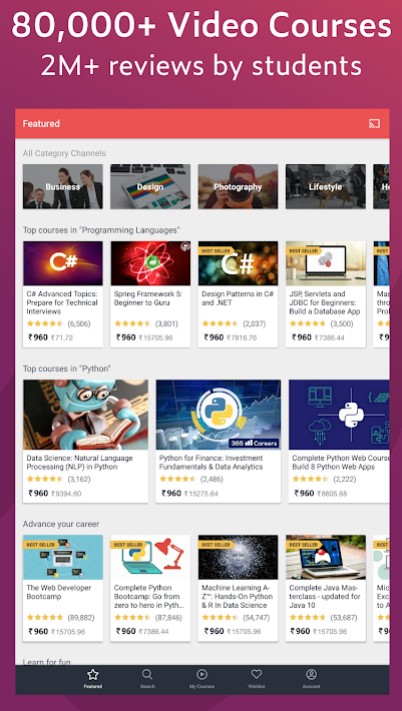Image resolution: width=402 pixels, height=711 pixels.
Task: Open My Courses play icon
Action: click(202, 674)
